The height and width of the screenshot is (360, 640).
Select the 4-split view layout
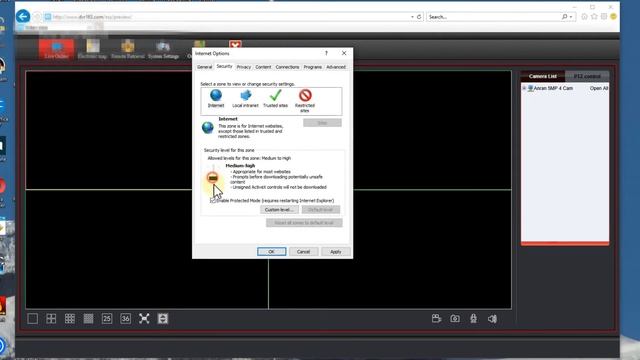coord(51,319)
